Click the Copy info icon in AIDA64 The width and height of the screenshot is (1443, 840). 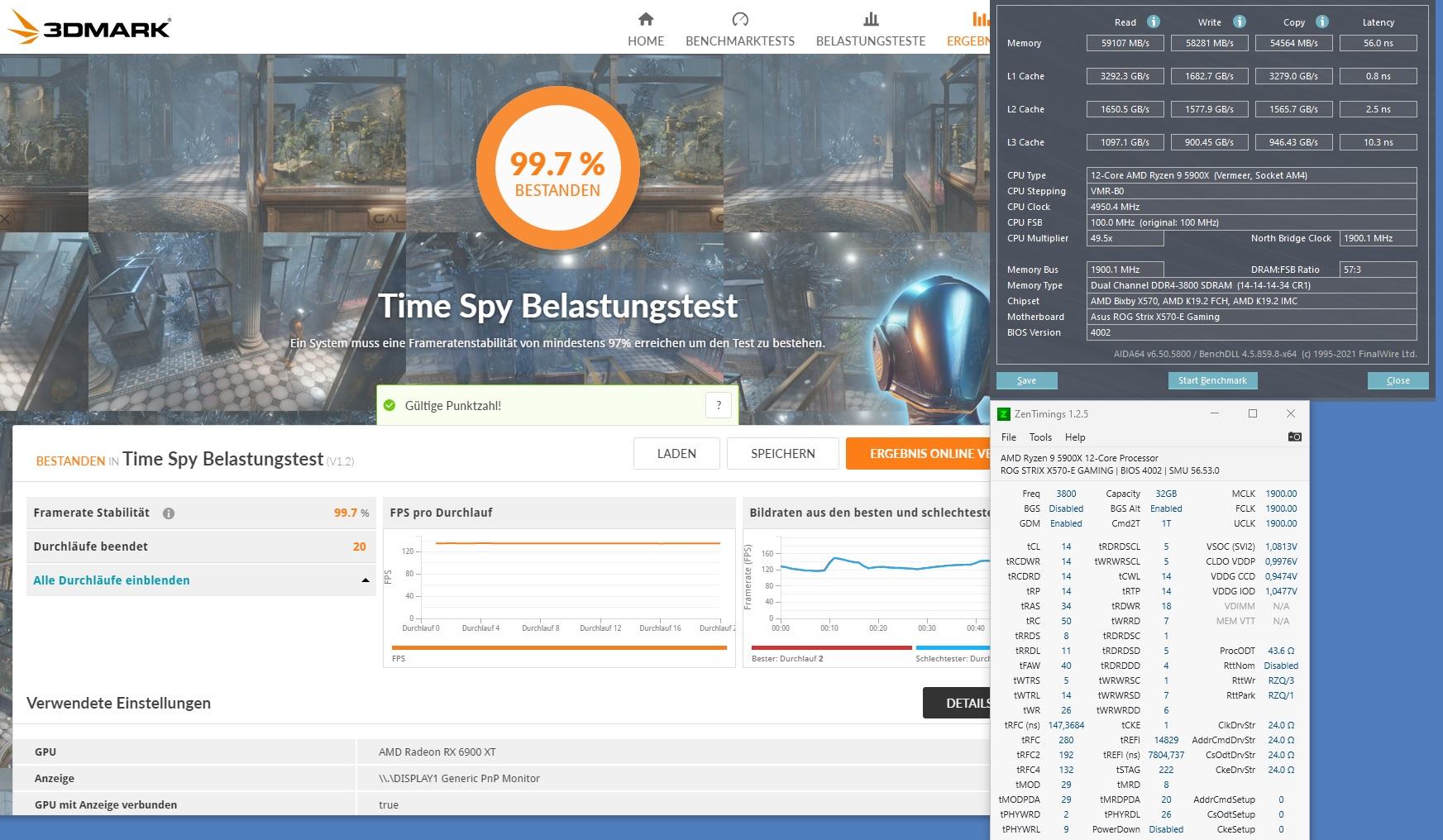[1322, 22]
